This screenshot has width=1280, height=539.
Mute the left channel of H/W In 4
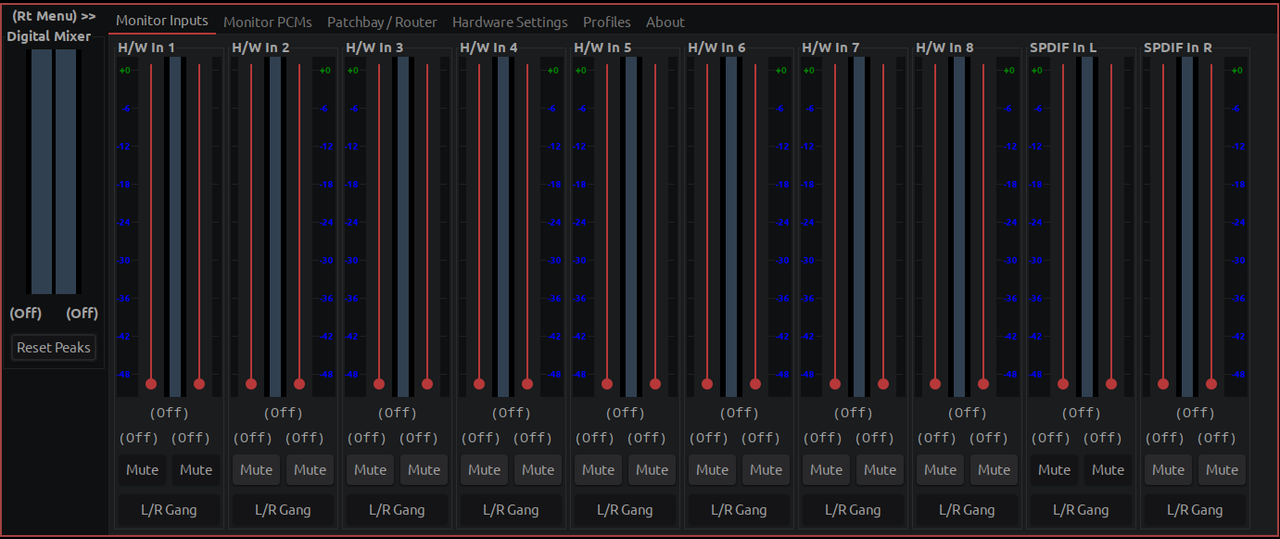(484, 470)
